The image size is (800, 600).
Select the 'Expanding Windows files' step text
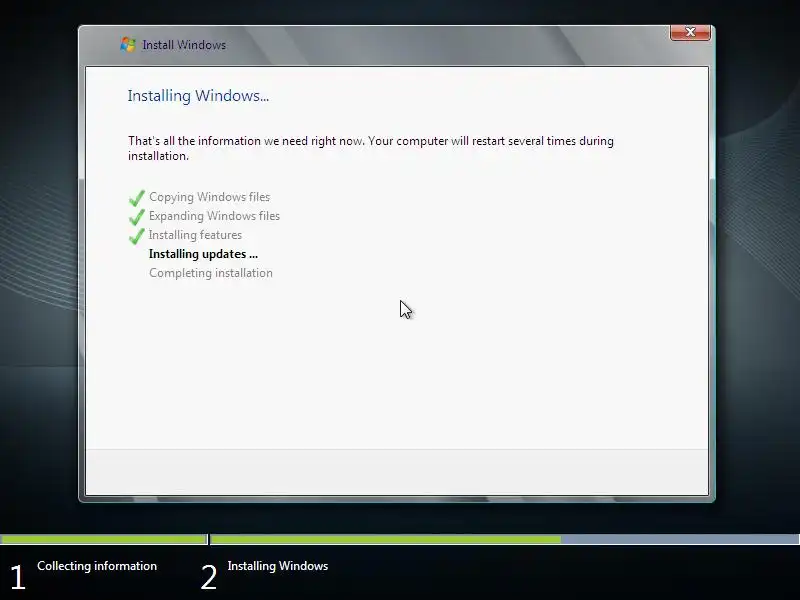click(214, 216)
